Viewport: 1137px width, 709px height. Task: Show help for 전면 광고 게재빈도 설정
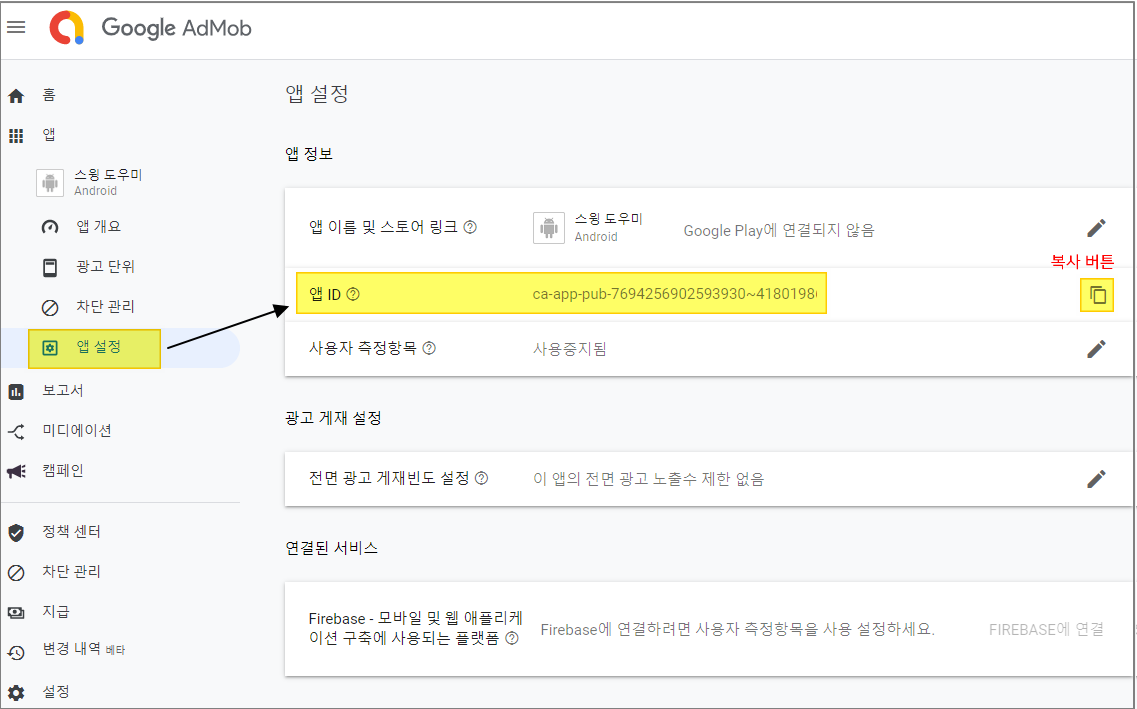pyautogui.click(x=482, y=479)
